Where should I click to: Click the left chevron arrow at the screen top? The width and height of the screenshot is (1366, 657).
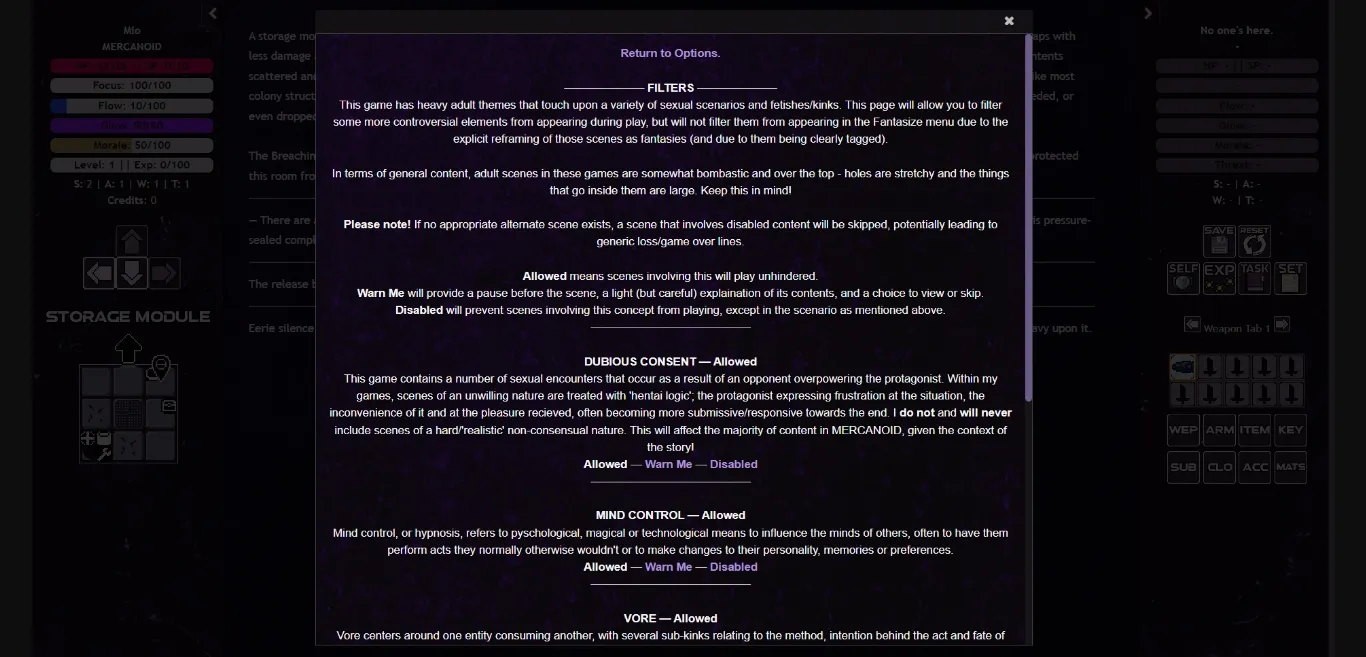(213, 13)
